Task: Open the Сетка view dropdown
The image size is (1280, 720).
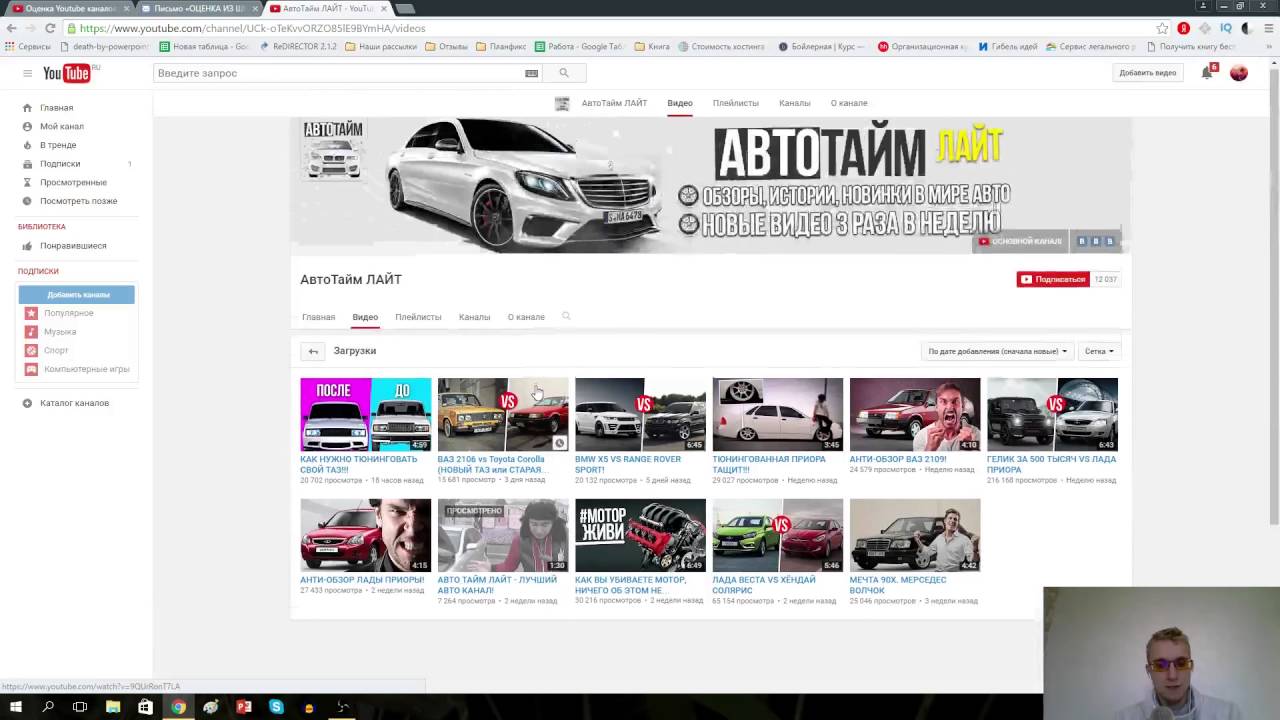Action: pyautogui.click(x=1099, y=351)
